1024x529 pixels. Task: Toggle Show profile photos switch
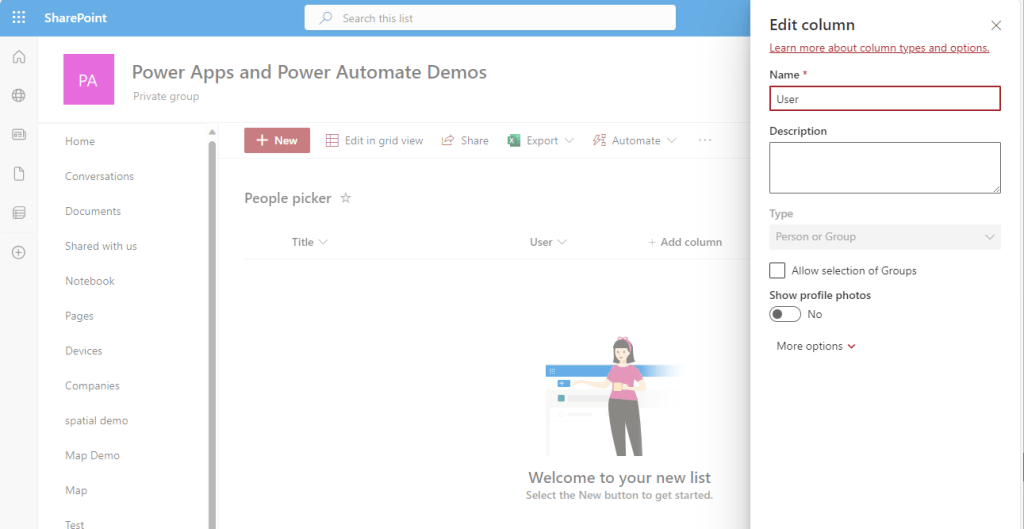[785, 314]
